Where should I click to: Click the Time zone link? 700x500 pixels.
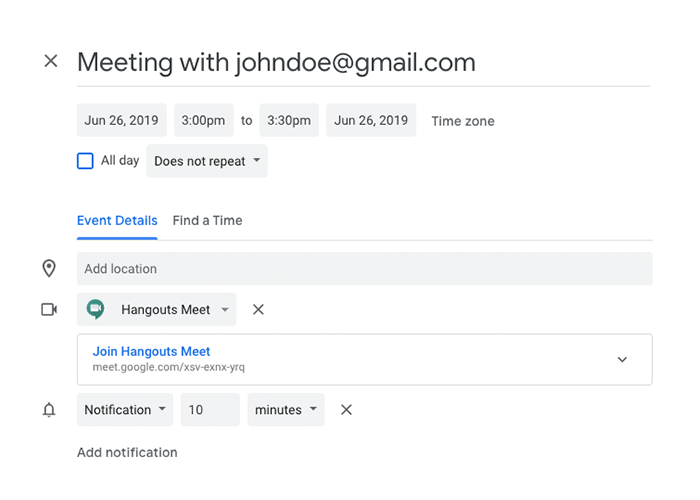[x=463, y=122]
